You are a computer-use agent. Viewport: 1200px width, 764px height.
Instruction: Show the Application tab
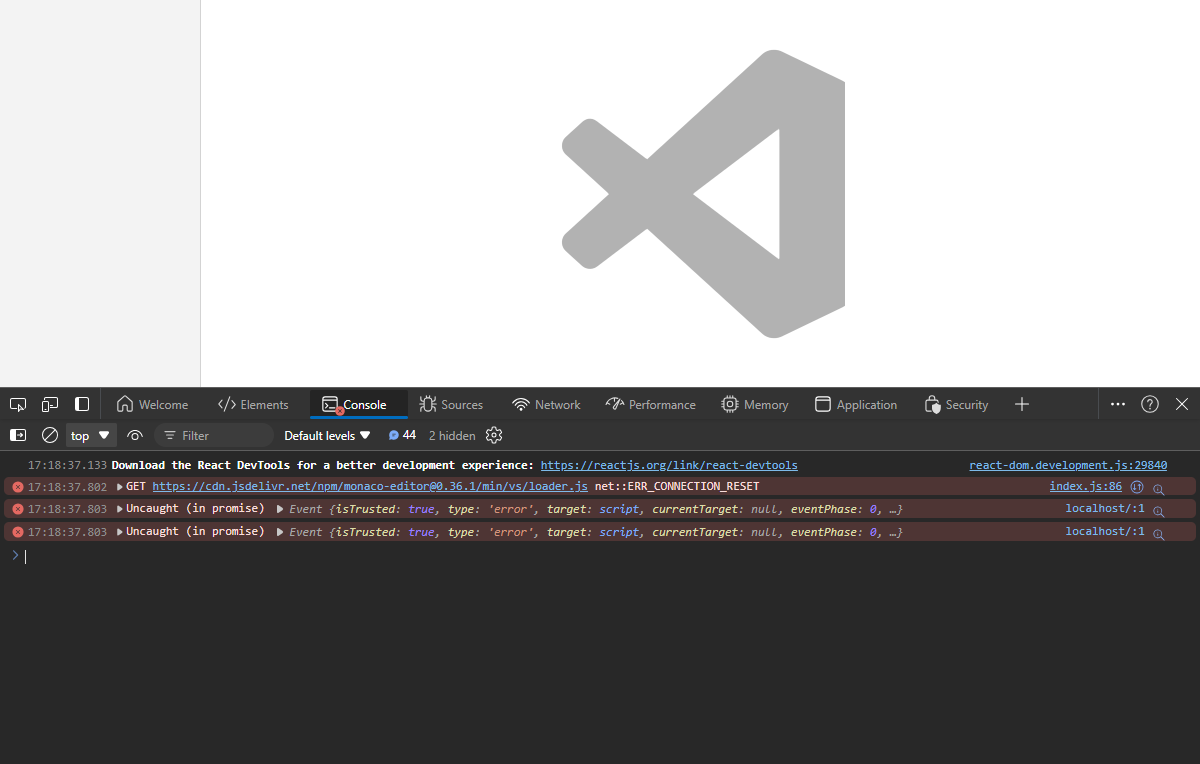pos(856,404)
